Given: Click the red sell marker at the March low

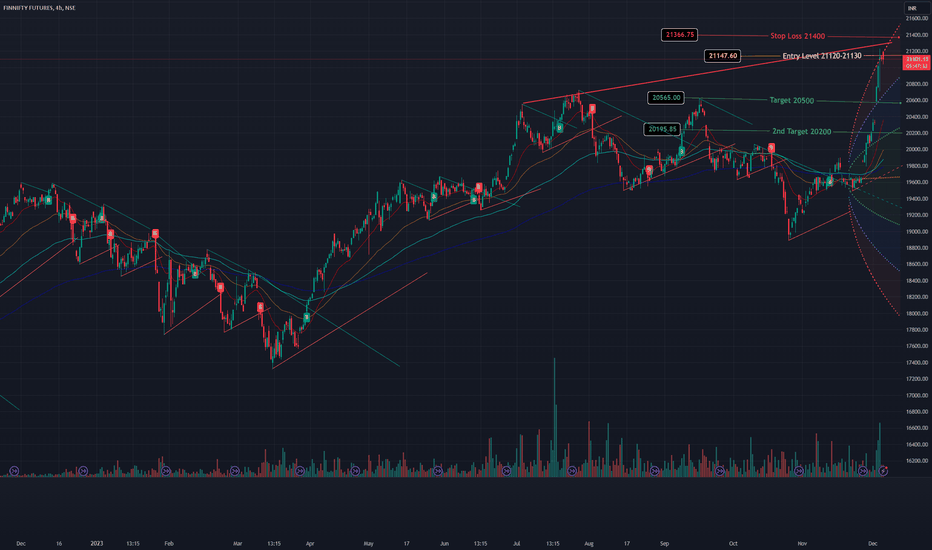Looking at the screenshot, I should coord(260,307).
